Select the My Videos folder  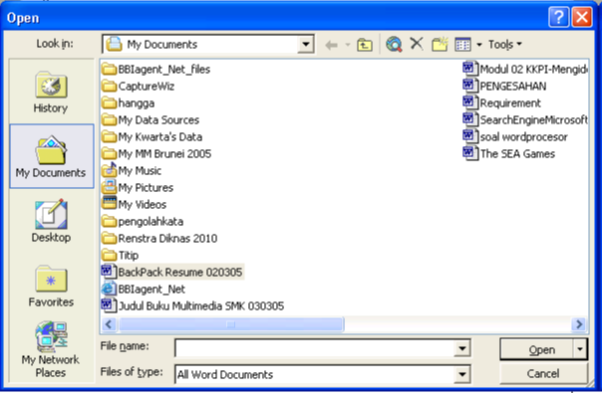134,204
